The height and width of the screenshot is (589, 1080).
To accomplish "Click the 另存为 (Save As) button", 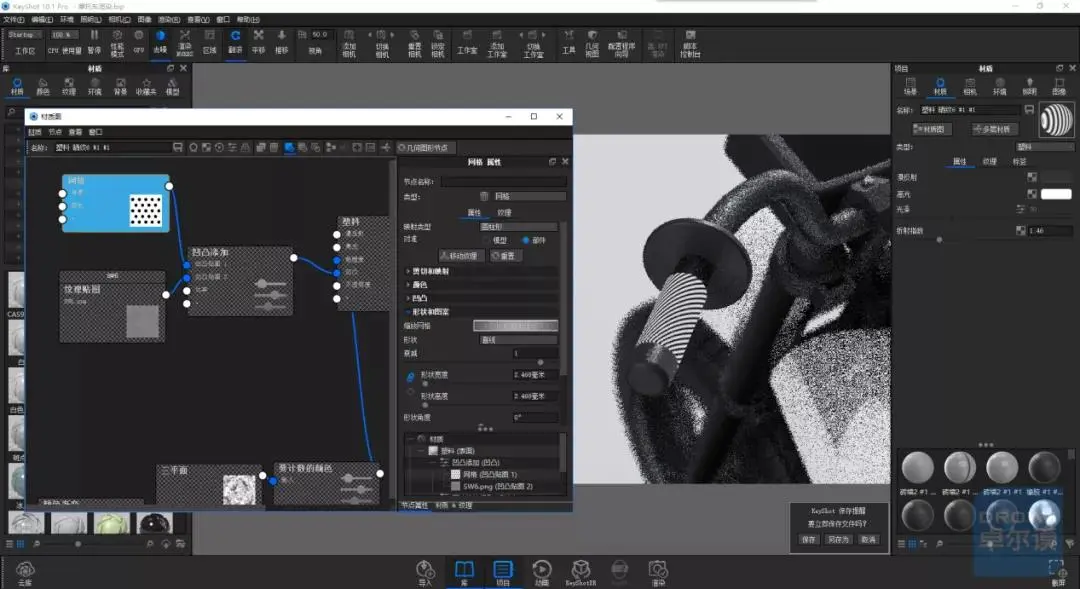I will click(x=838, y=539).
